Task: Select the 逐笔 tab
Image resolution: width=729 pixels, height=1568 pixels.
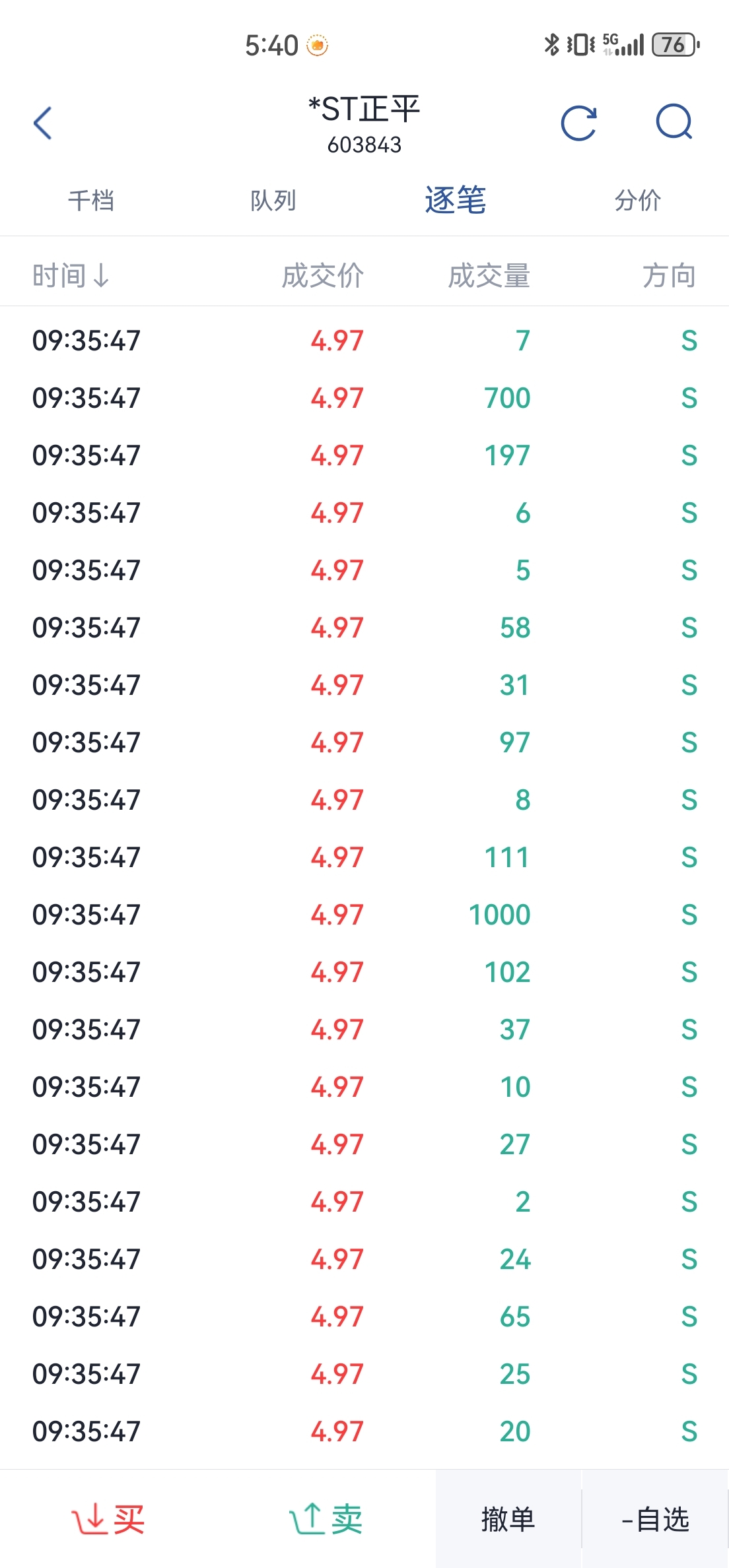Action: [x=455, y=201]
